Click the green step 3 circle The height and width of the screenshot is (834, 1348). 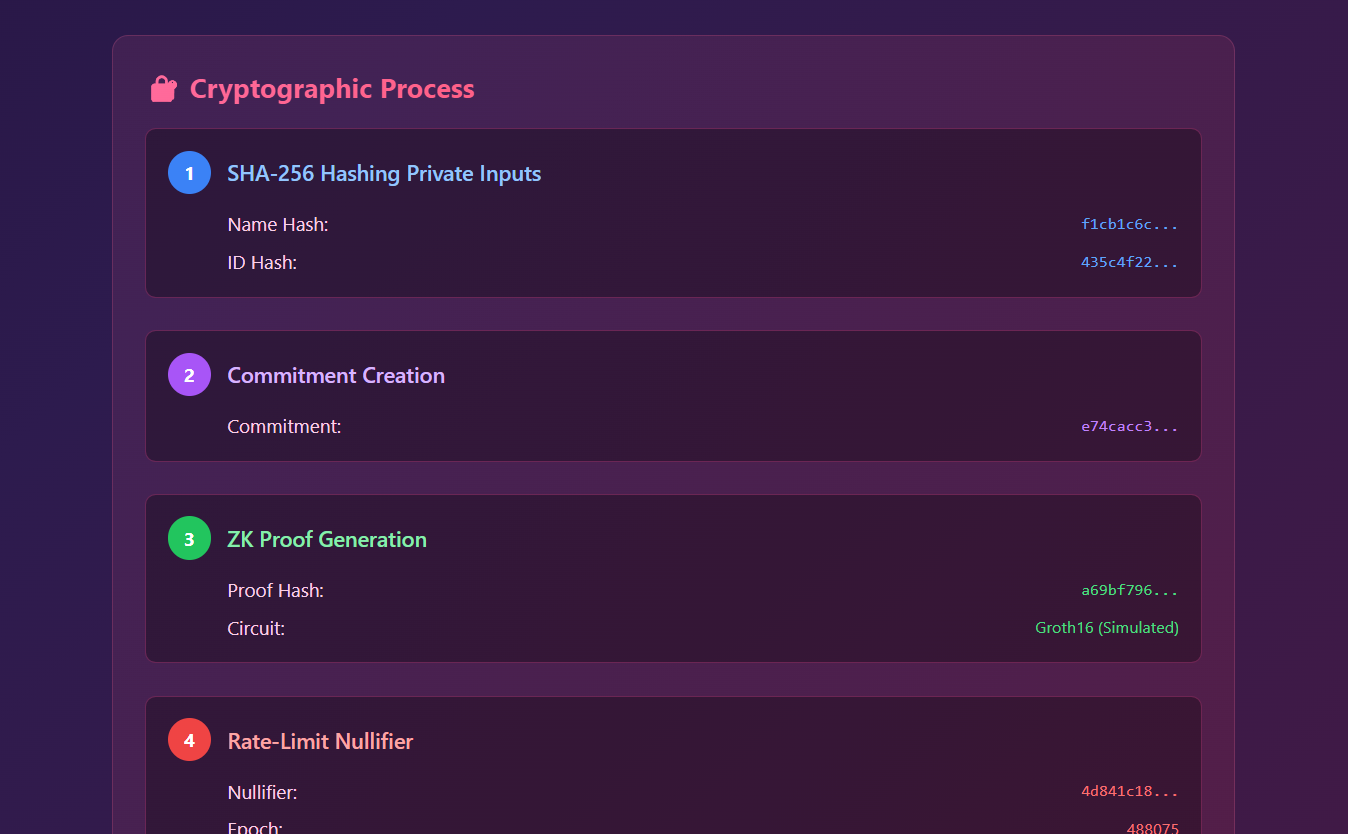tap(189, 539)
